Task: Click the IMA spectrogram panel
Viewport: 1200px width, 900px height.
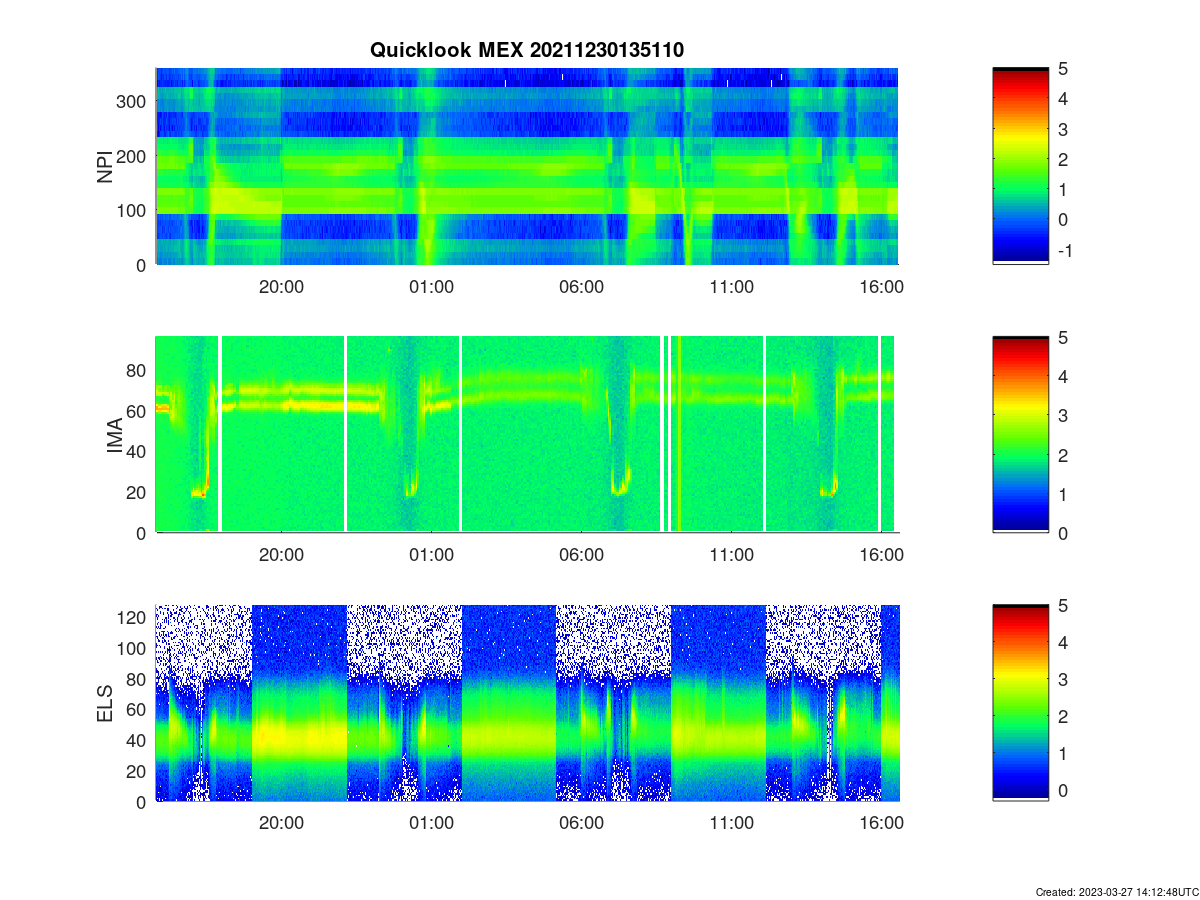Action: tap(527, 434)
